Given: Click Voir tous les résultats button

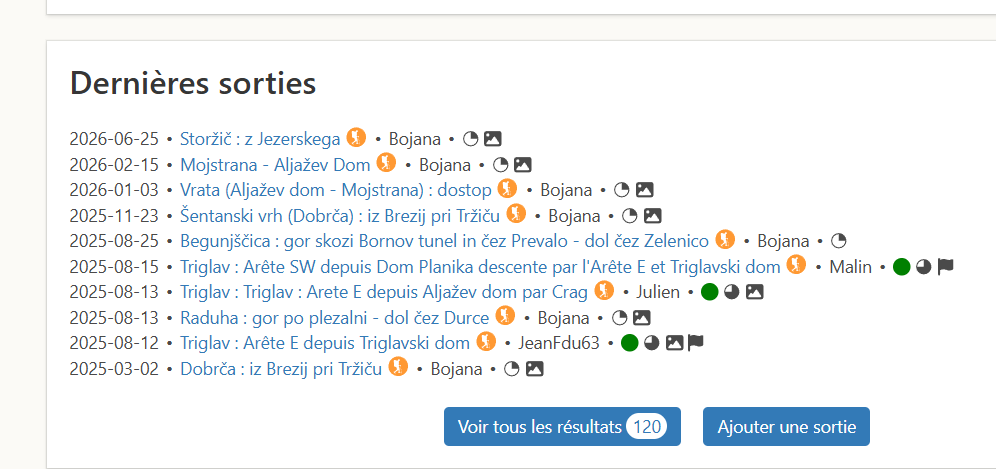Looking at the screenshot, I should point(562,426).
